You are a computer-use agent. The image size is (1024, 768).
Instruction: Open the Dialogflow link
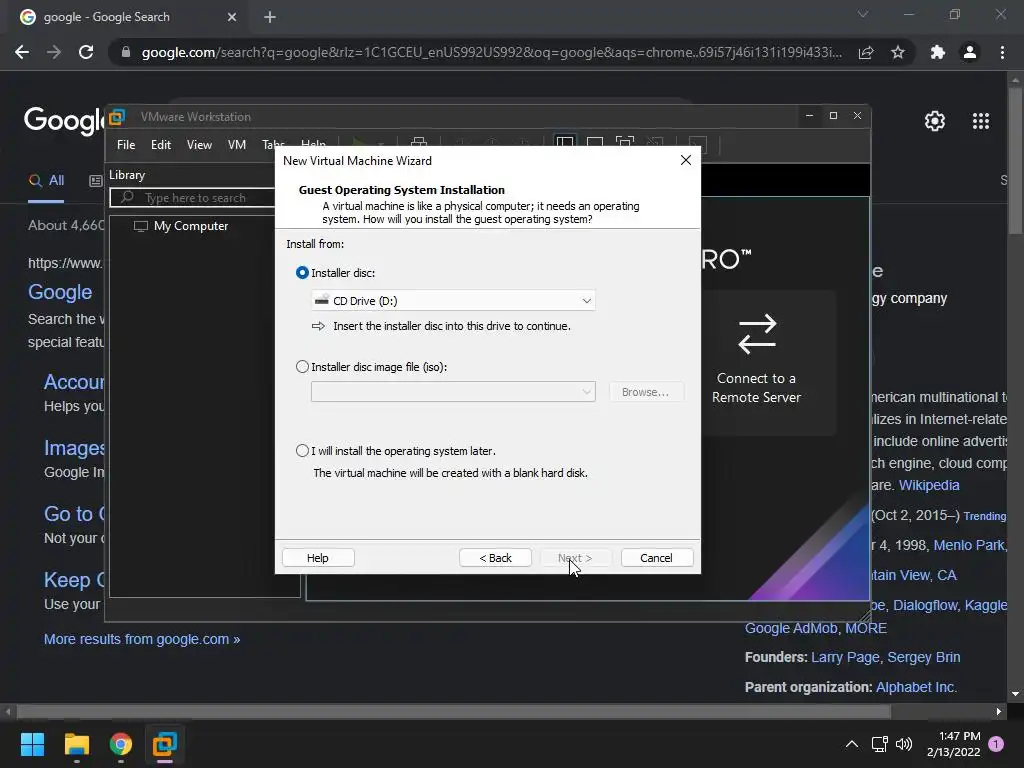[x=925, y=605]
